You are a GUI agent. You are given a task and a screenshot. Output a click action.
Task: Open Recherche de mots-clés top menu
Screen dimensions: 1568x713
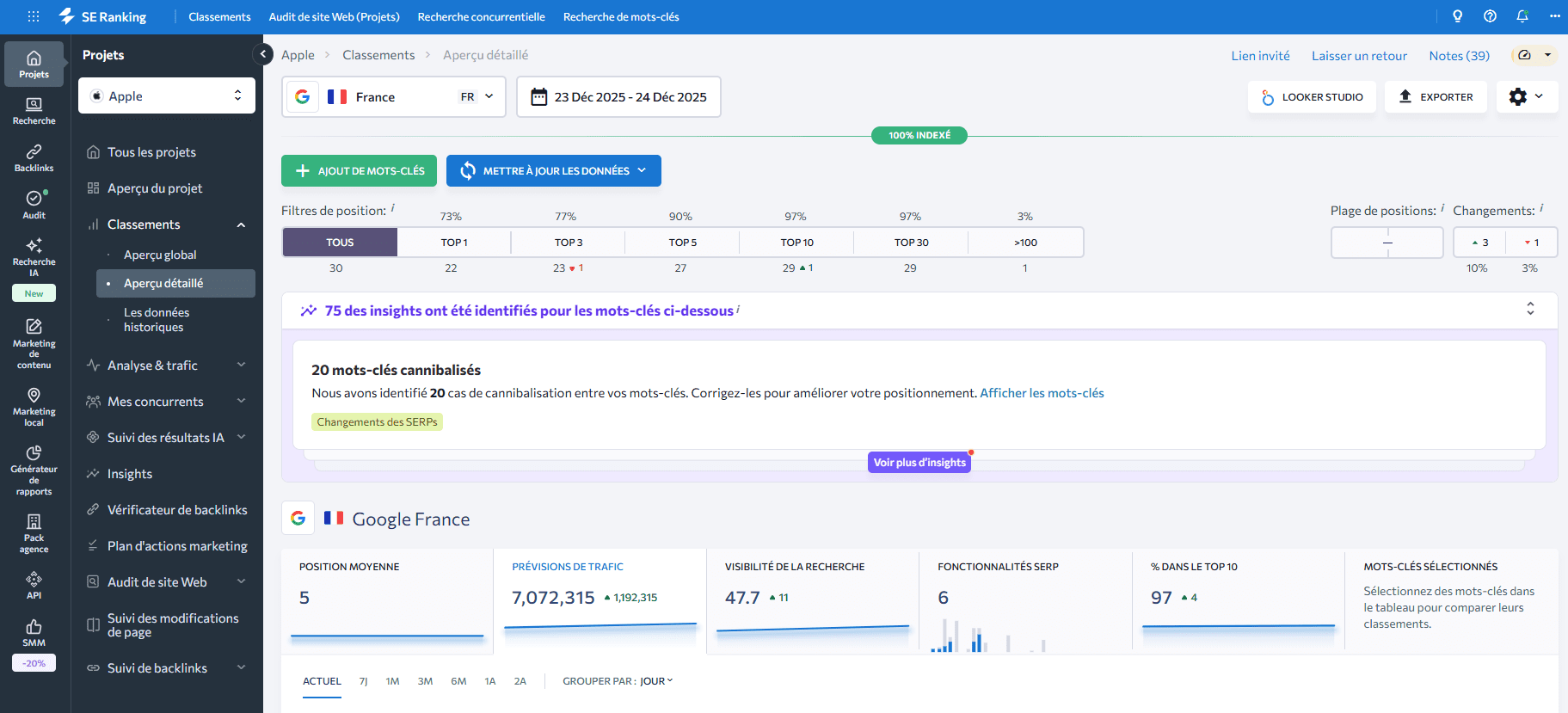coord(621,16)
